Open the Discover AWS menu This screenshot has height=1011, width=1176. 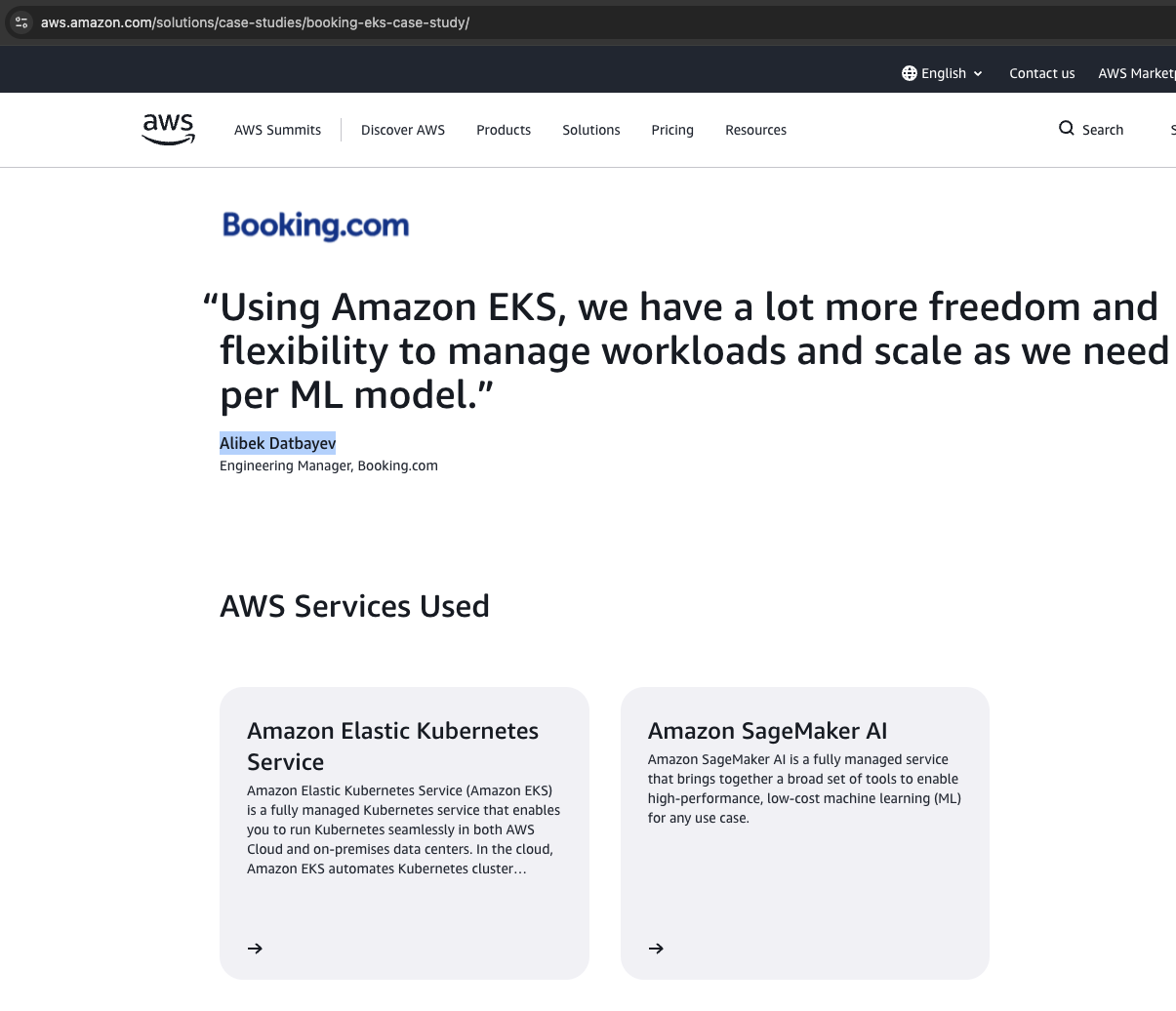pyautogui.click(x=403, y=130)
